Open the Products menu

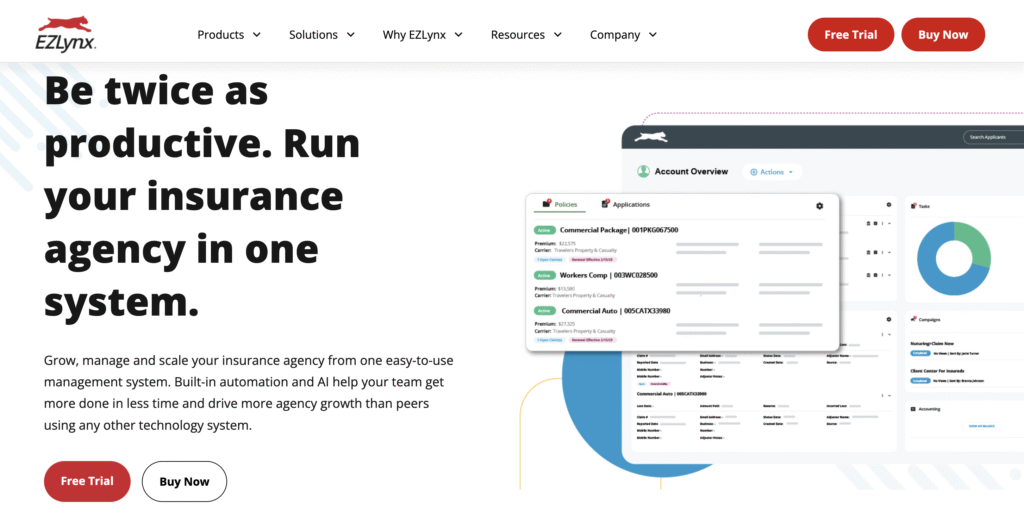[229, 35]
